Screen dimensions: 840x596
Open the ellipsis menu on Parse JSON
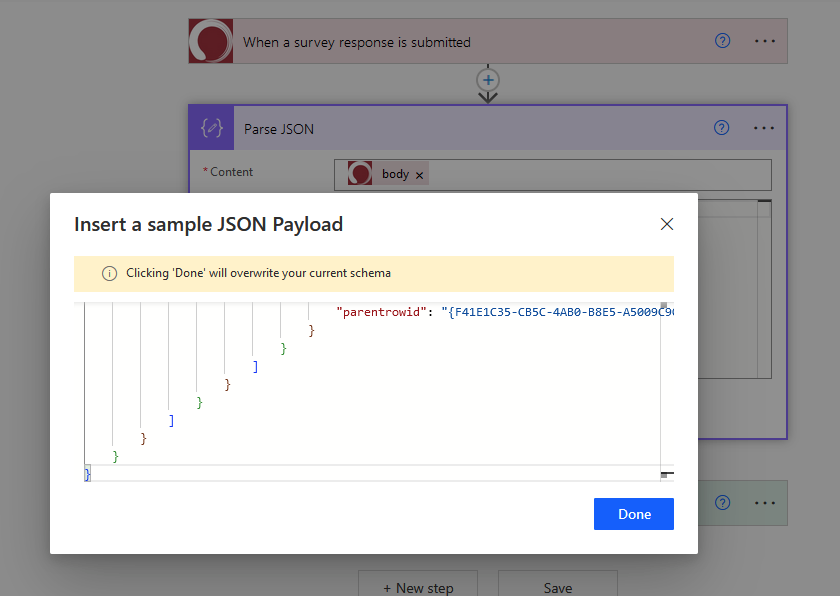pos(764,128)
